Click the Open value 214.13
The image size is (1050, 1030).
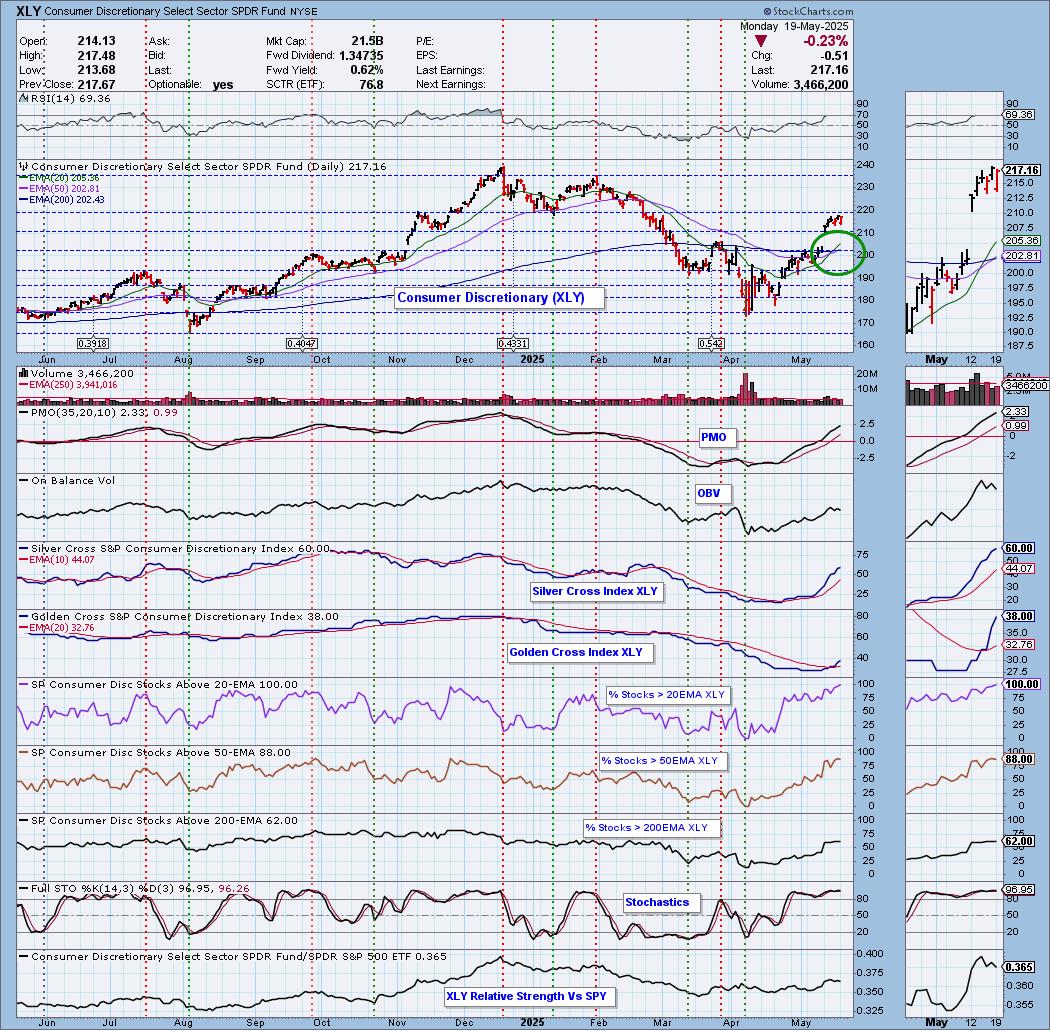tap(96, 41)
